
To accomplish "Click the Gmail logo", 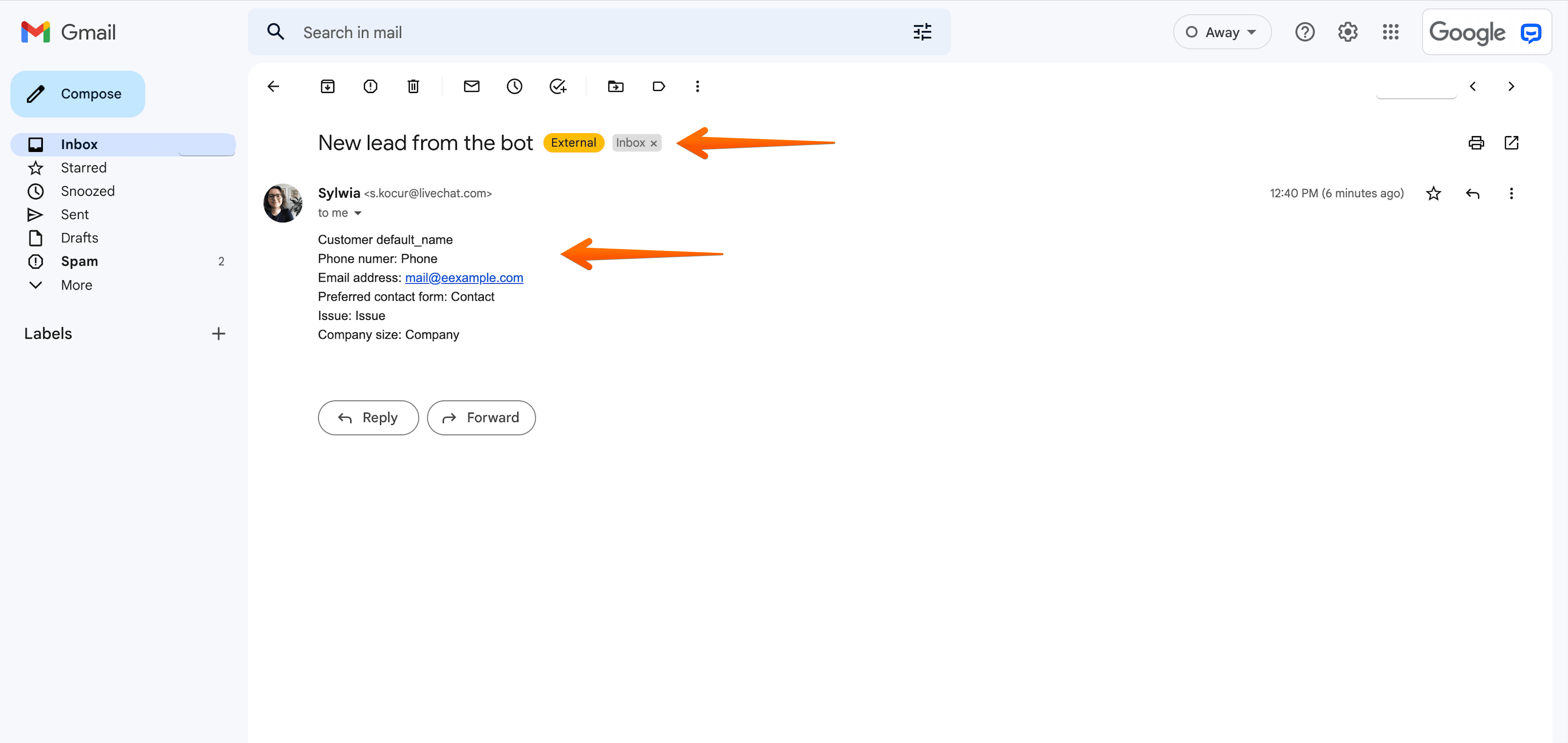I will point(68,32).
